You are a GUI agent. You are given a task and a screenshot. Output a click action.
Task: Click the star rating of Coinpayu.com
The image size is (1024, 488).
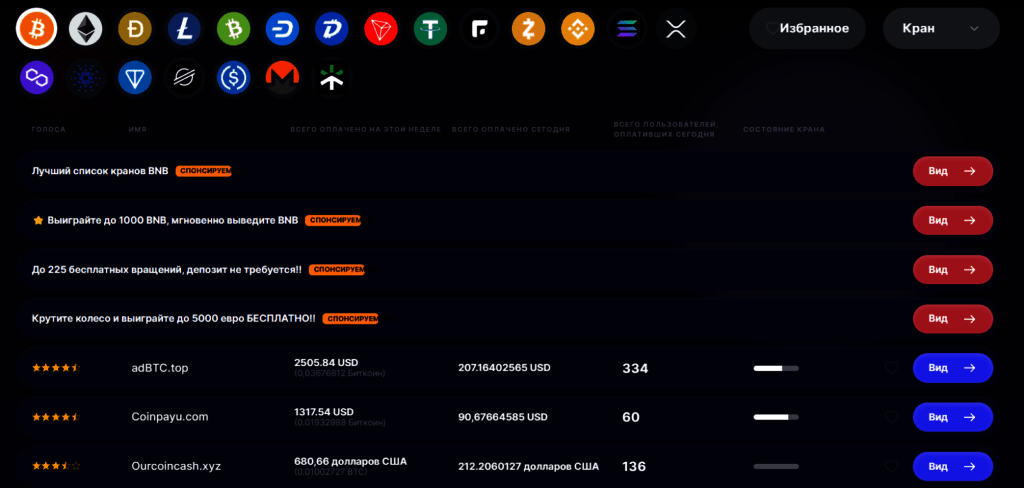coord(56,417)
